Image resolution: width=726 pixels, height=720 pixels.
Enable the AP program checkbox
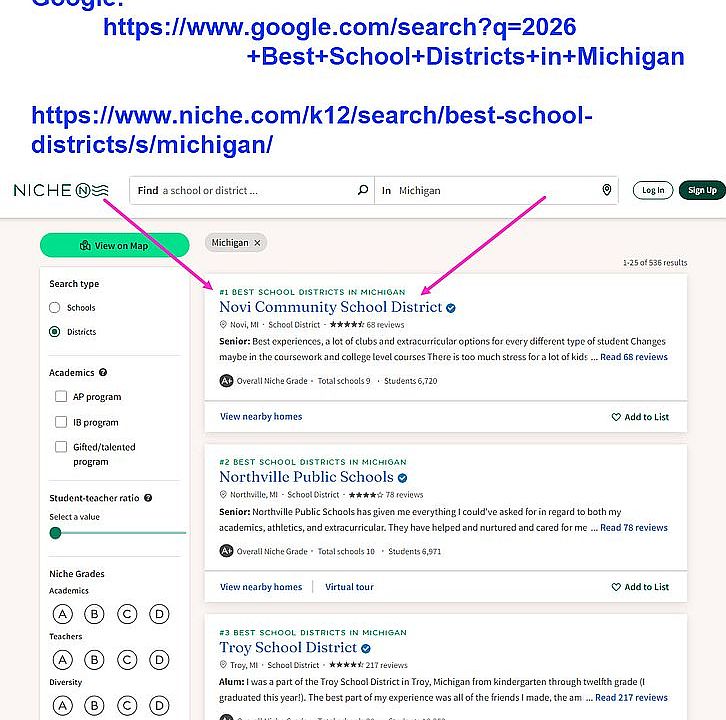tap(61, 397)
